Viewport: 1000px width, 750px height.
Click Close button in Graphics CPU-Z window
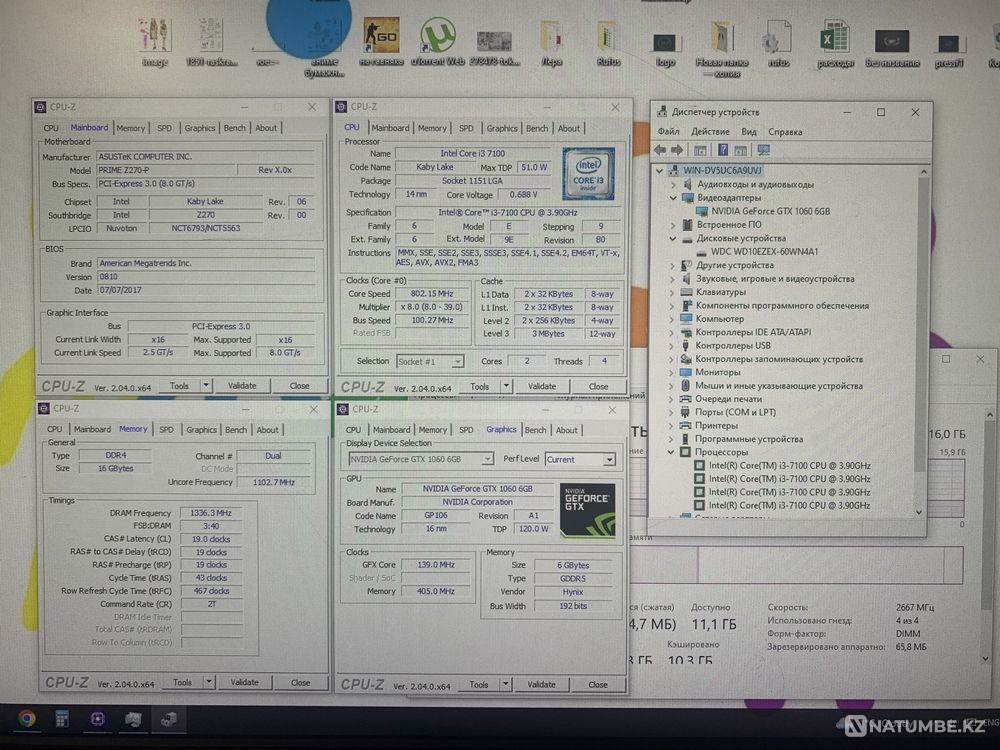point(598,684)
